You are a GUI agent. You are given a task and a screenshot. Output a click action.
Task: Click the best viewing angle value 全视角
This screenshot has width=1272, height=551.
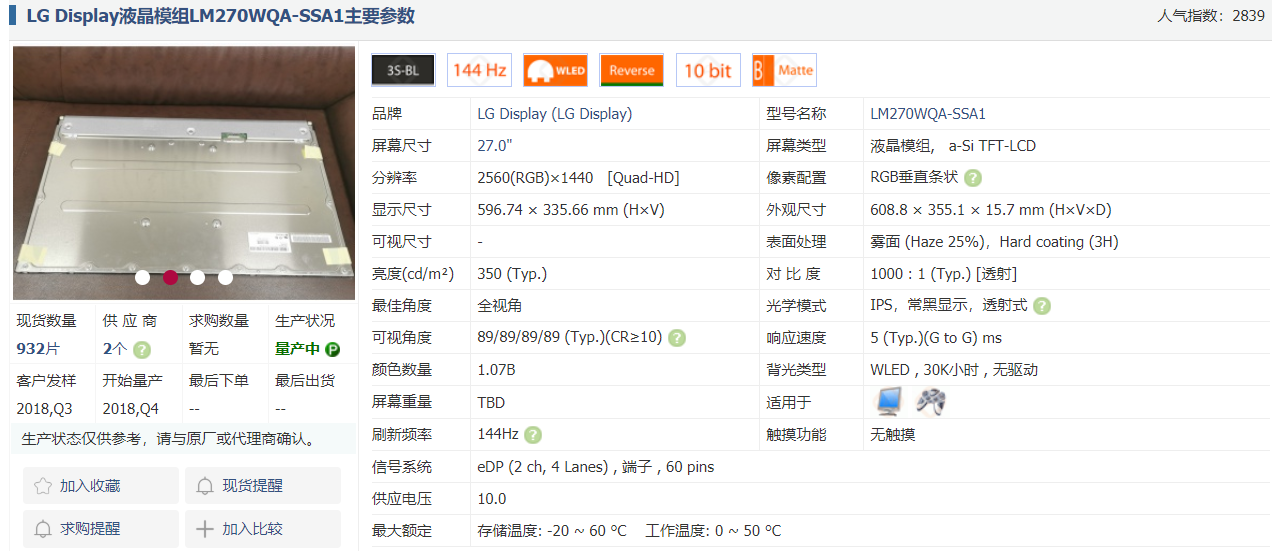[500, 306]
